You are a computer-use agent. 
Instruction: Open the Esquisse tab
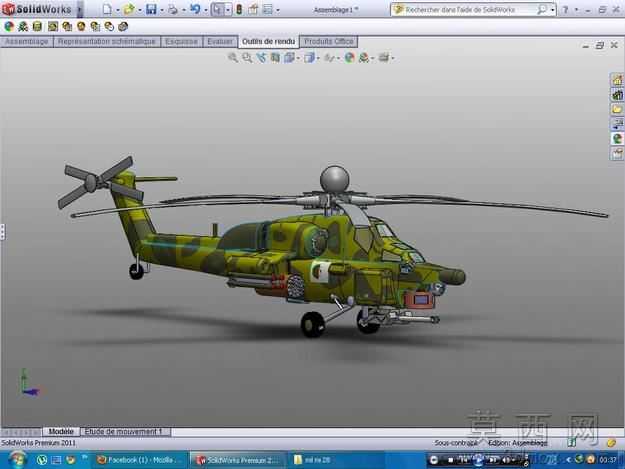(181, 41)
